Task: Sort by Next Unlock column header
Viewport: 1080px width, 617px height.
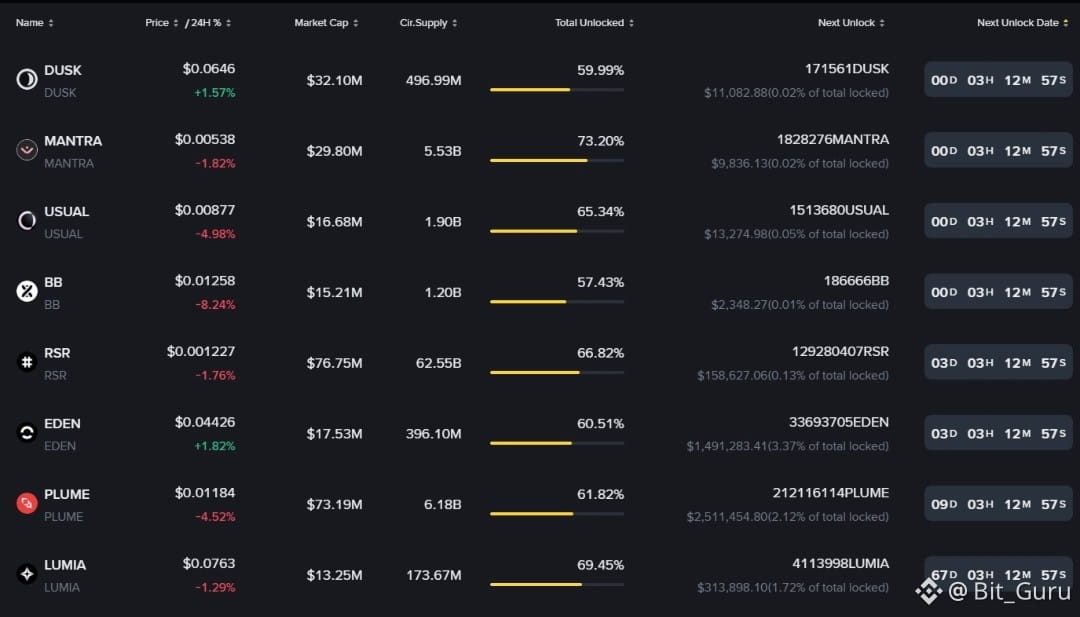Action: click(x=851, y=23)
